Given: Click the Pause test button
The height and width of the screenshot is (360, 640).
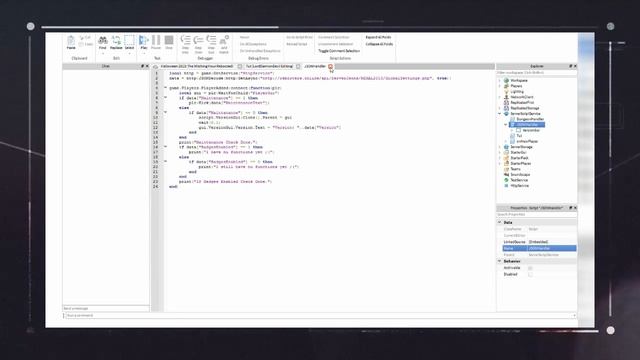Looking at the screenshot, I should pos(156,42).
